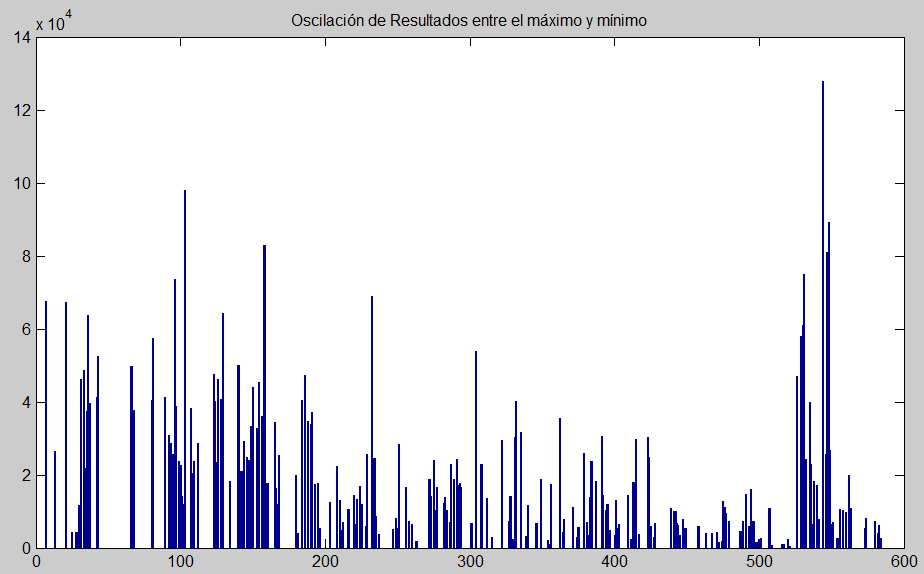Click x-axis tick label 400
Image resolution: width=924 pixels, height=574 pixels.
pos(615,562)
